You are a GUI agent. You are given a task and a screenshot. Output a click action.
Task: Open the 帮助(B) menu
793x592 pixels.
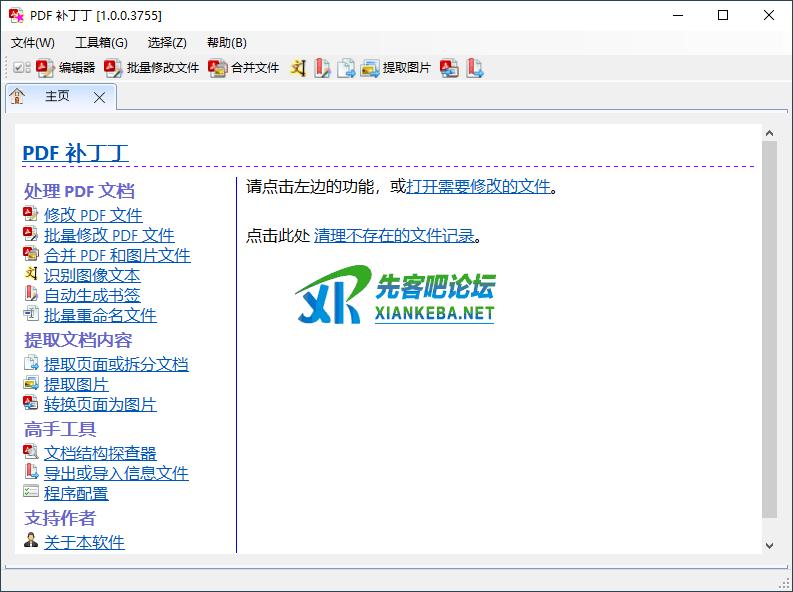point(227,42)
